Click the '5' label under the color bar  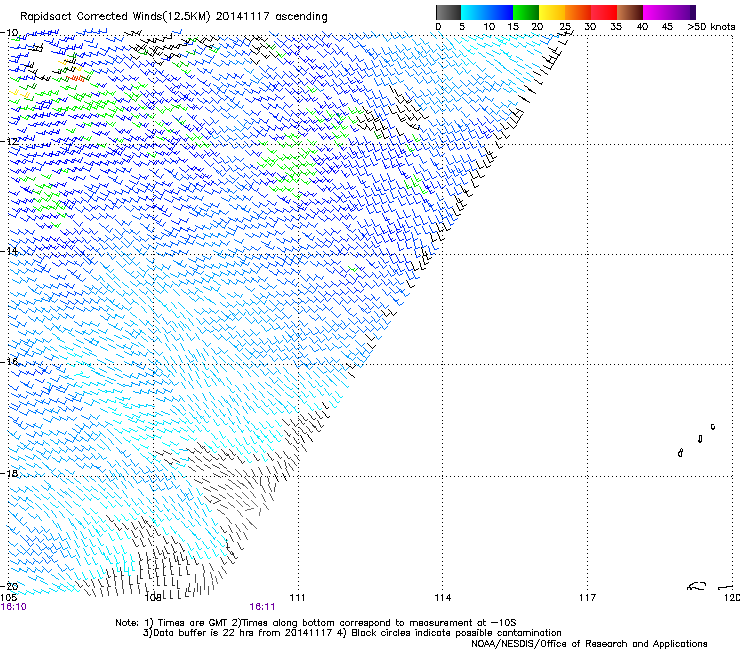462,27
